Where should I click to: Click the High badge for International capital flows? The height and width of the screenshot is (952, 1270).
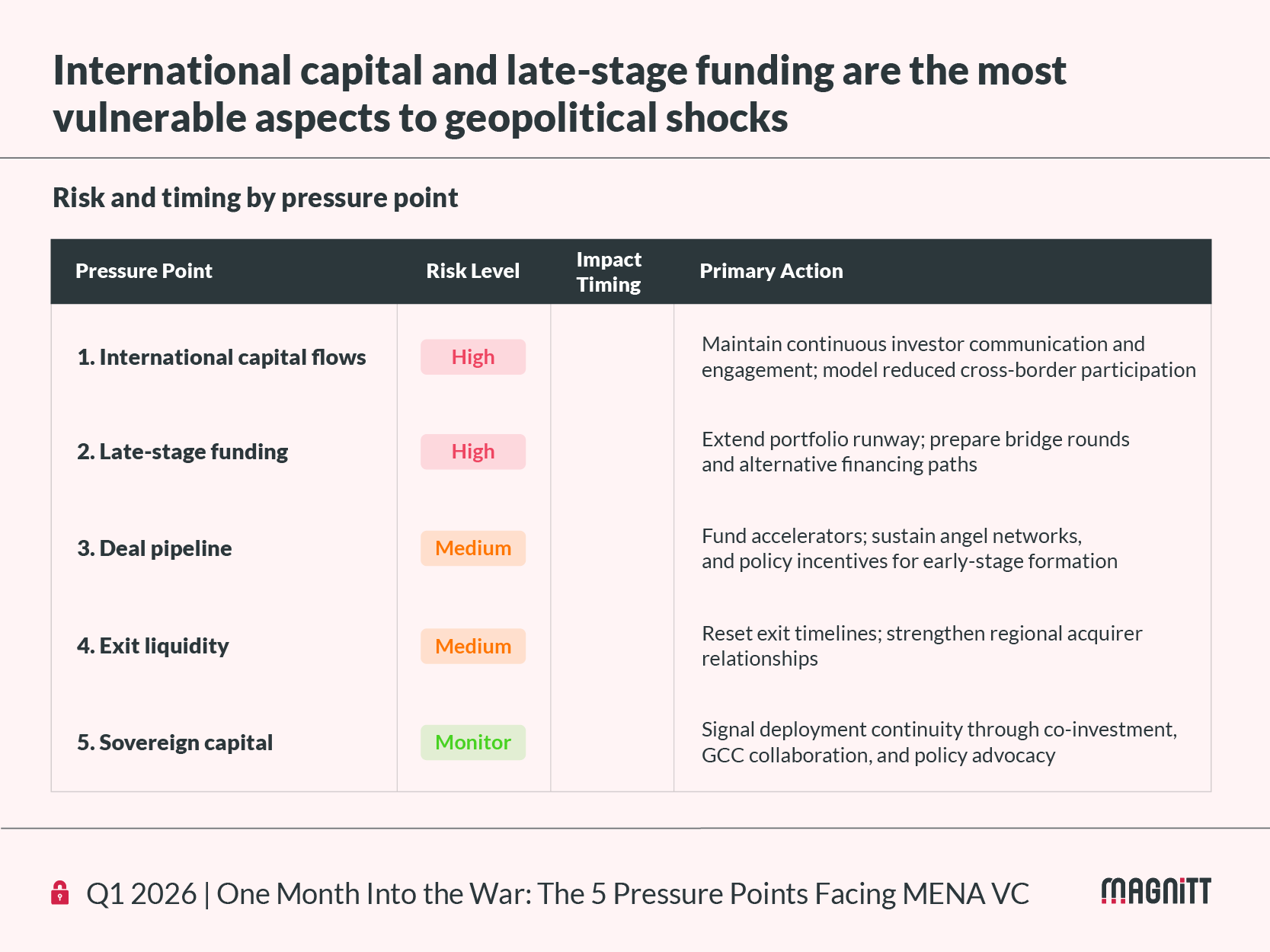(473, 357)
